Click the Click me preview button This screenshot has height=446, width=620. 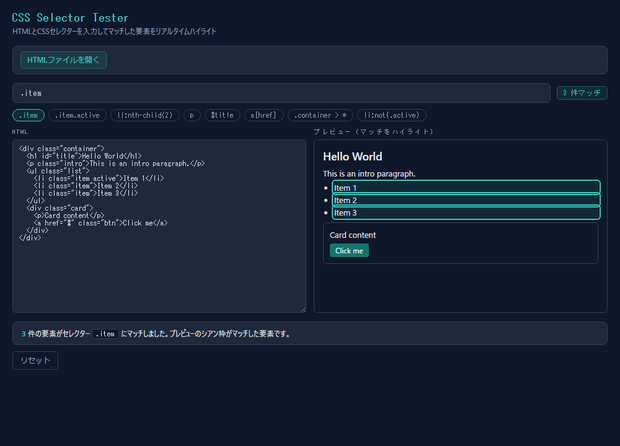click(x=349, y=251)
